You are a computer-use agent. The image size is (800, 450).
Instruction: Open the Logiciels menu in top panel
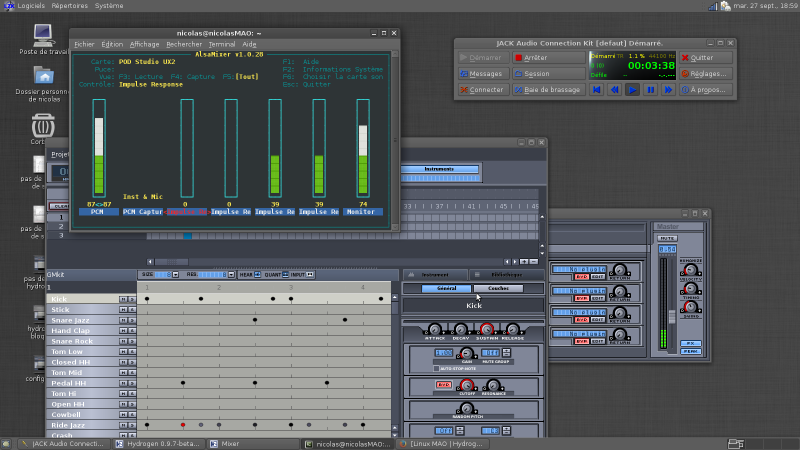[x=29, y=6]
